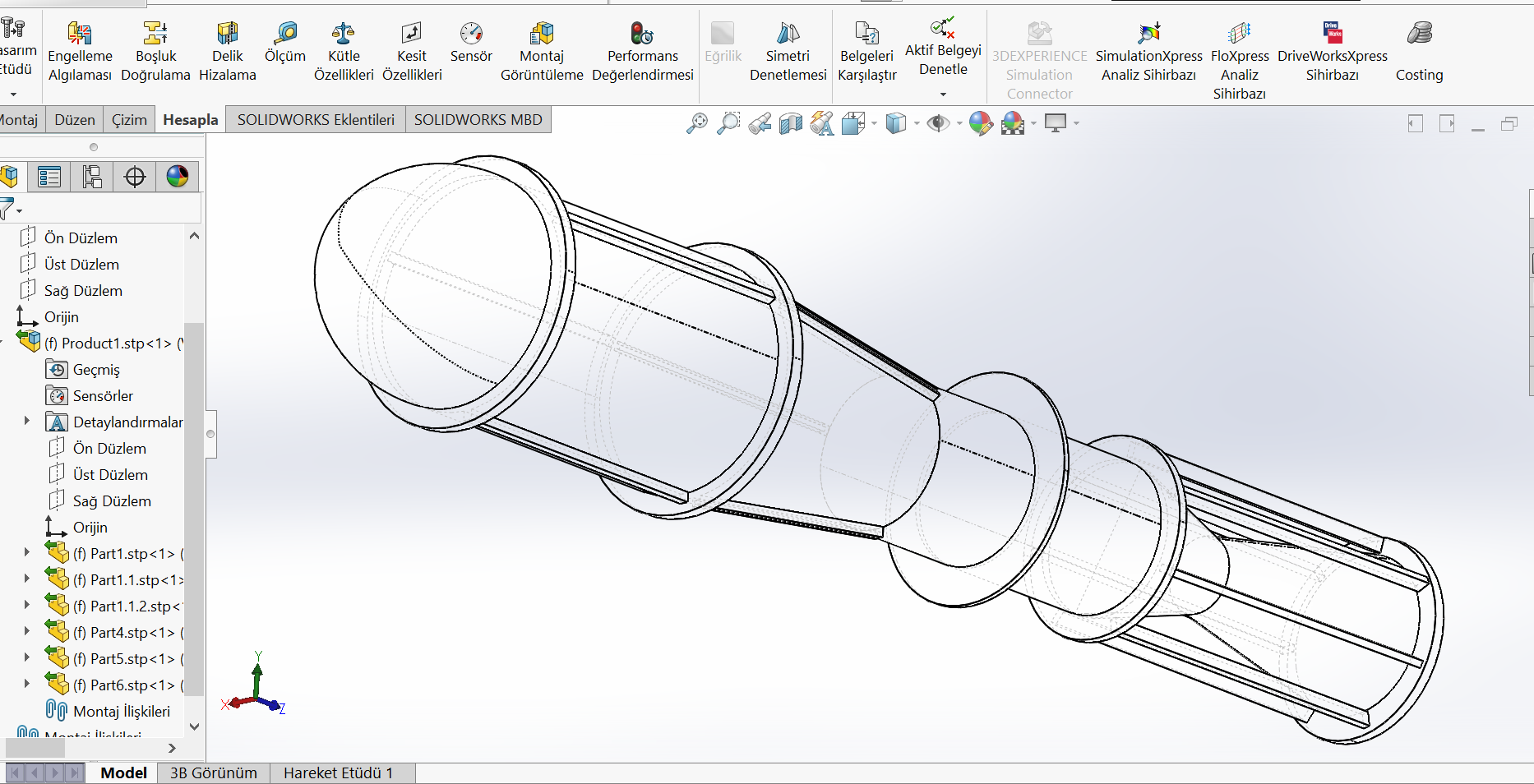The height and width of the screenshot is (784, 1534).
Task: Select top-level Ön Düzlem plane
Action: coord(81,238)
